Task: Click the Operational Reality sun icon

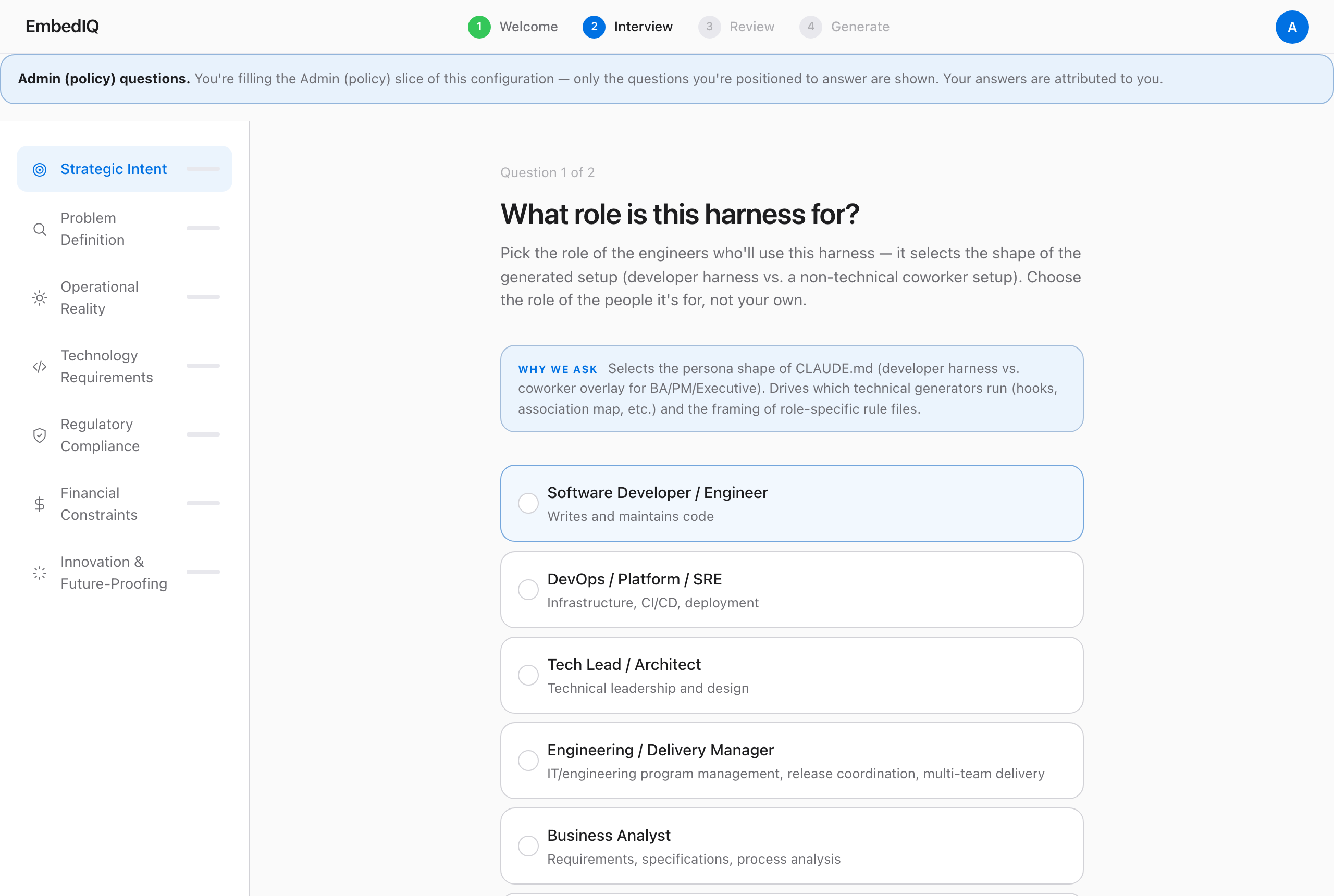Action: pyautogui.click(x=40, y=298)
